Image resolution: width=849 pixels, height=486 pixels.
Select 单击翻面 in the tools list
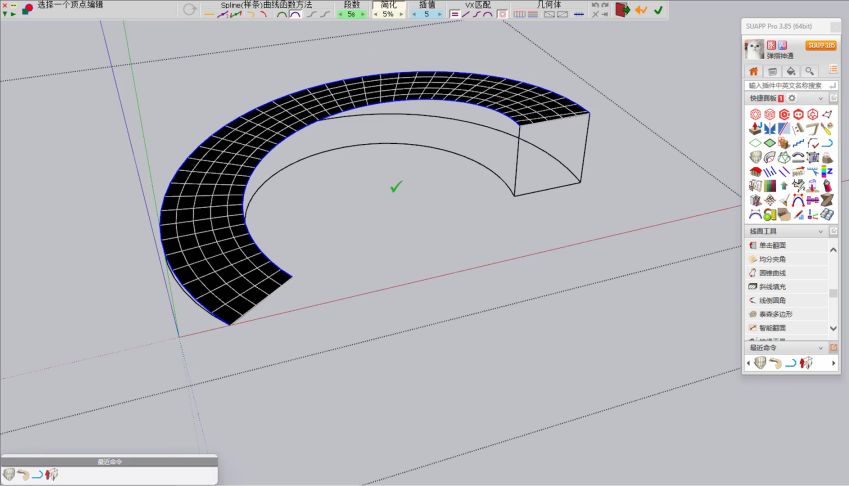(786, 245)
